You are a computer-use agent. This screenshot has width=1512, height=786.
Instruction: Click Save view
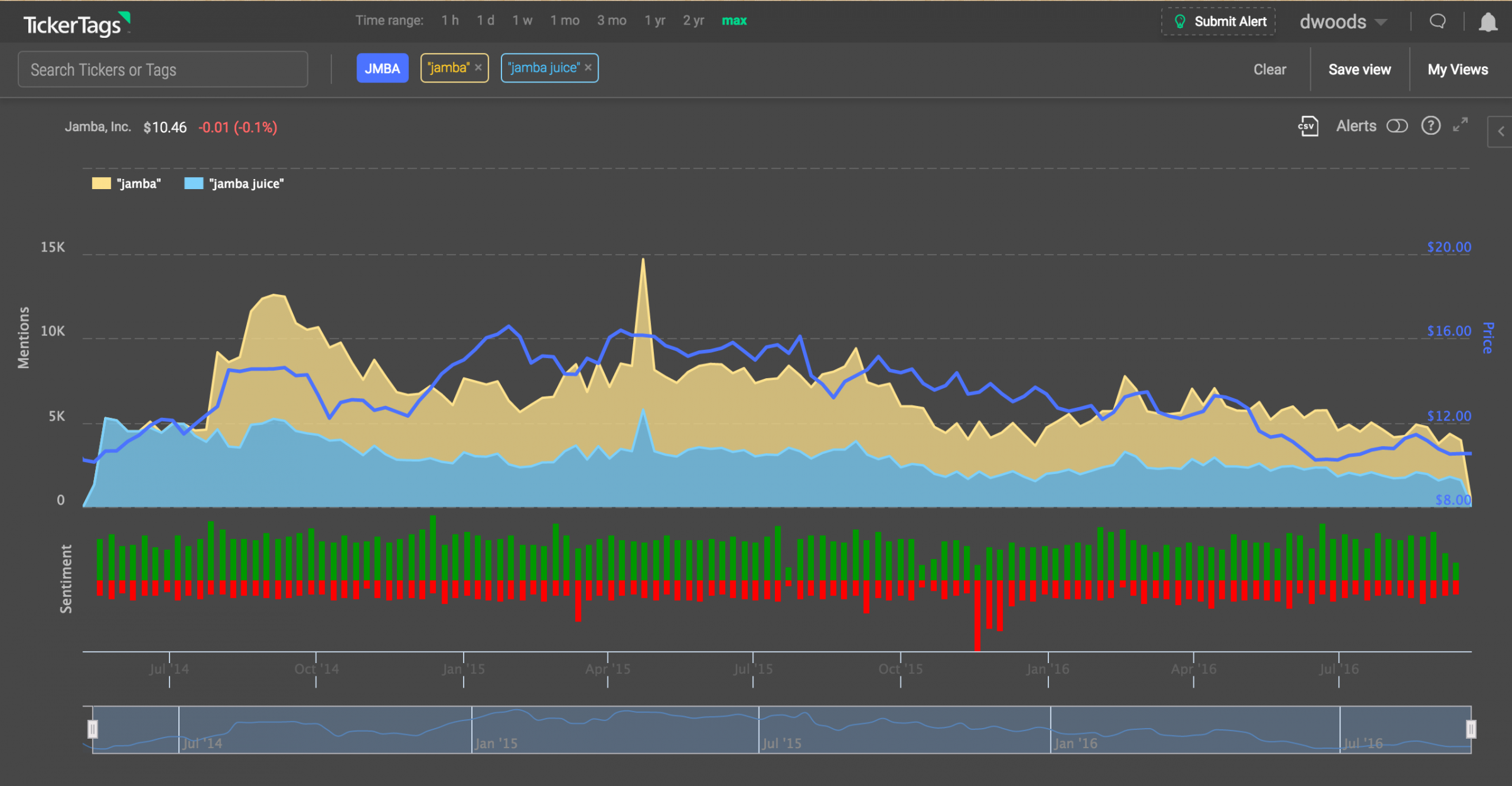pos(1360,69)
